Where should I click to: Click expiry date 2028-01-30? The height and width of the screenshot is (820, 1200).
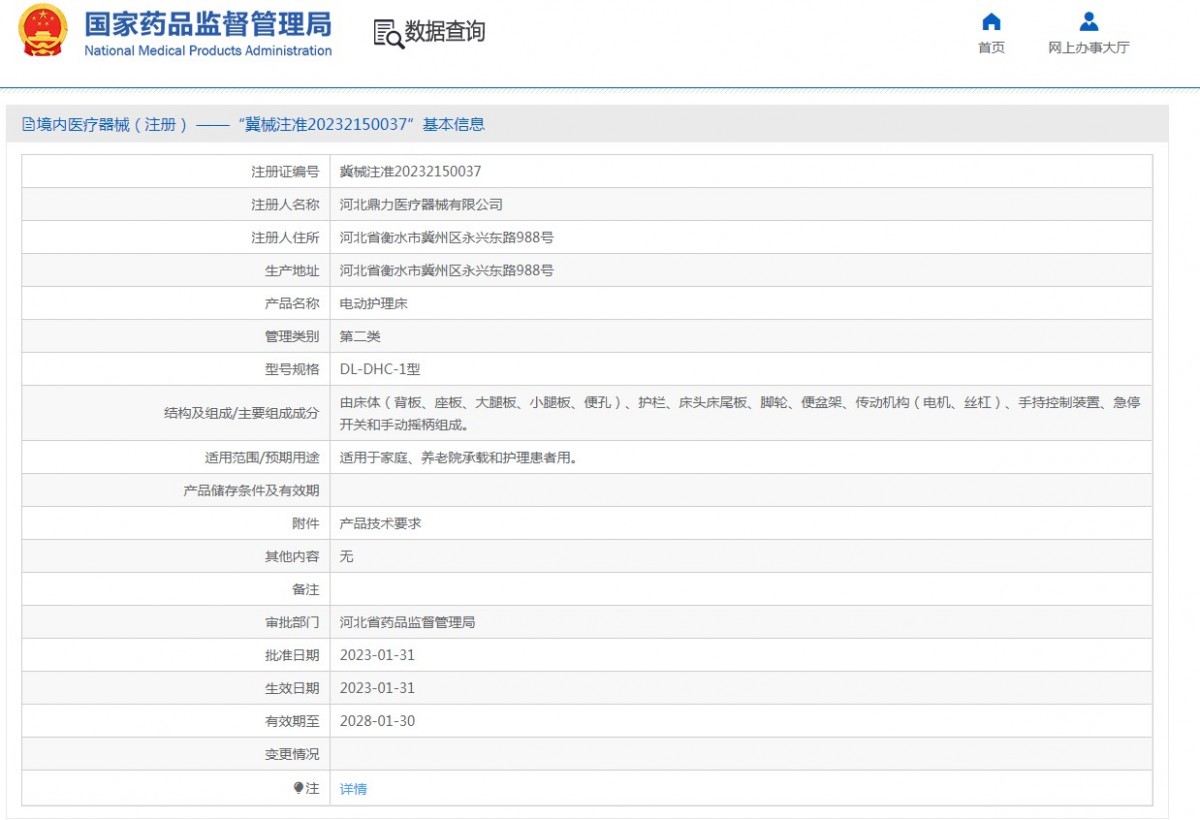[x=377, y=721]
